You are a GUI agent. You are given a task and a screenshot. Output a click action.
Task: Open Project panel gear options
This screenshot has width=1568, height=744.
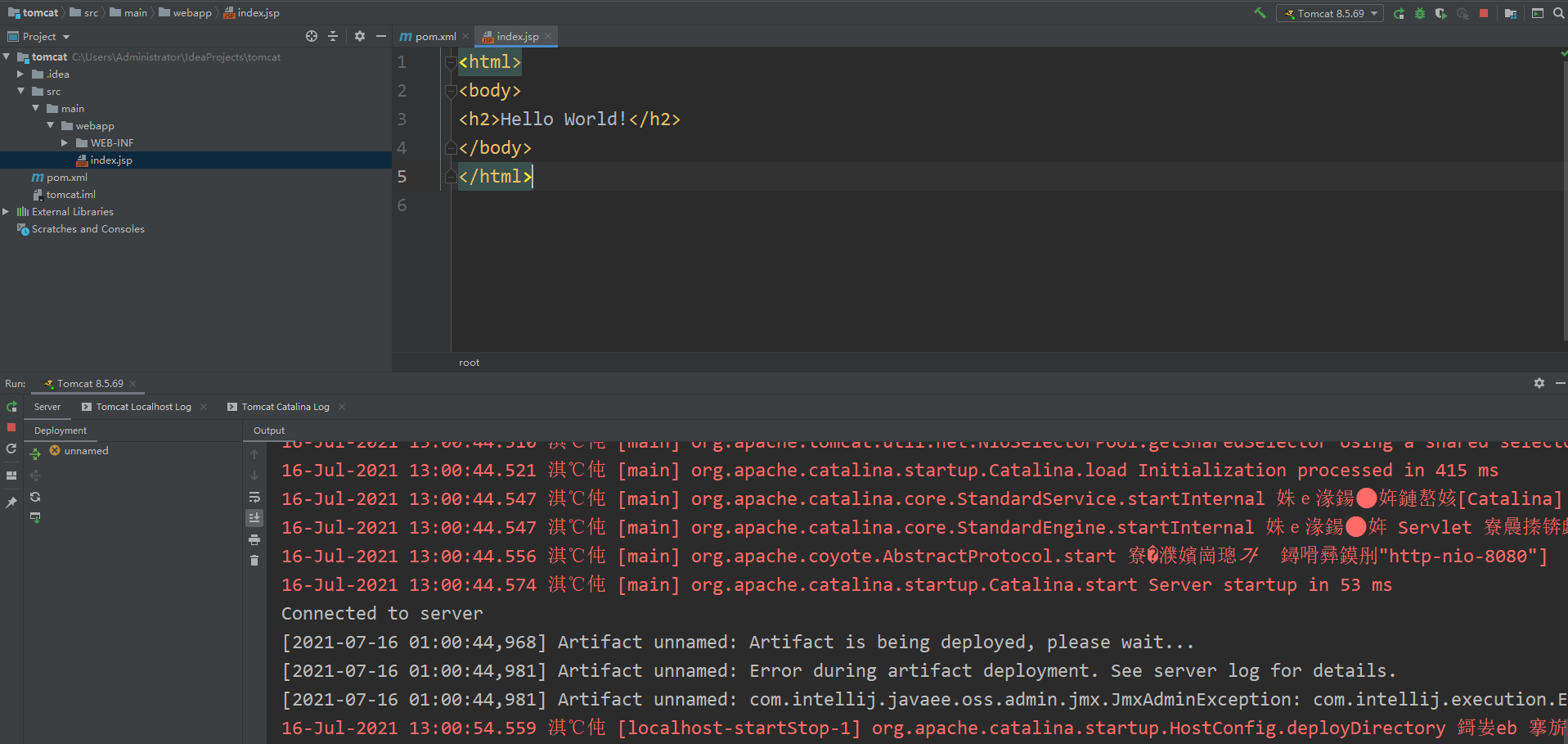pos(360,36)
